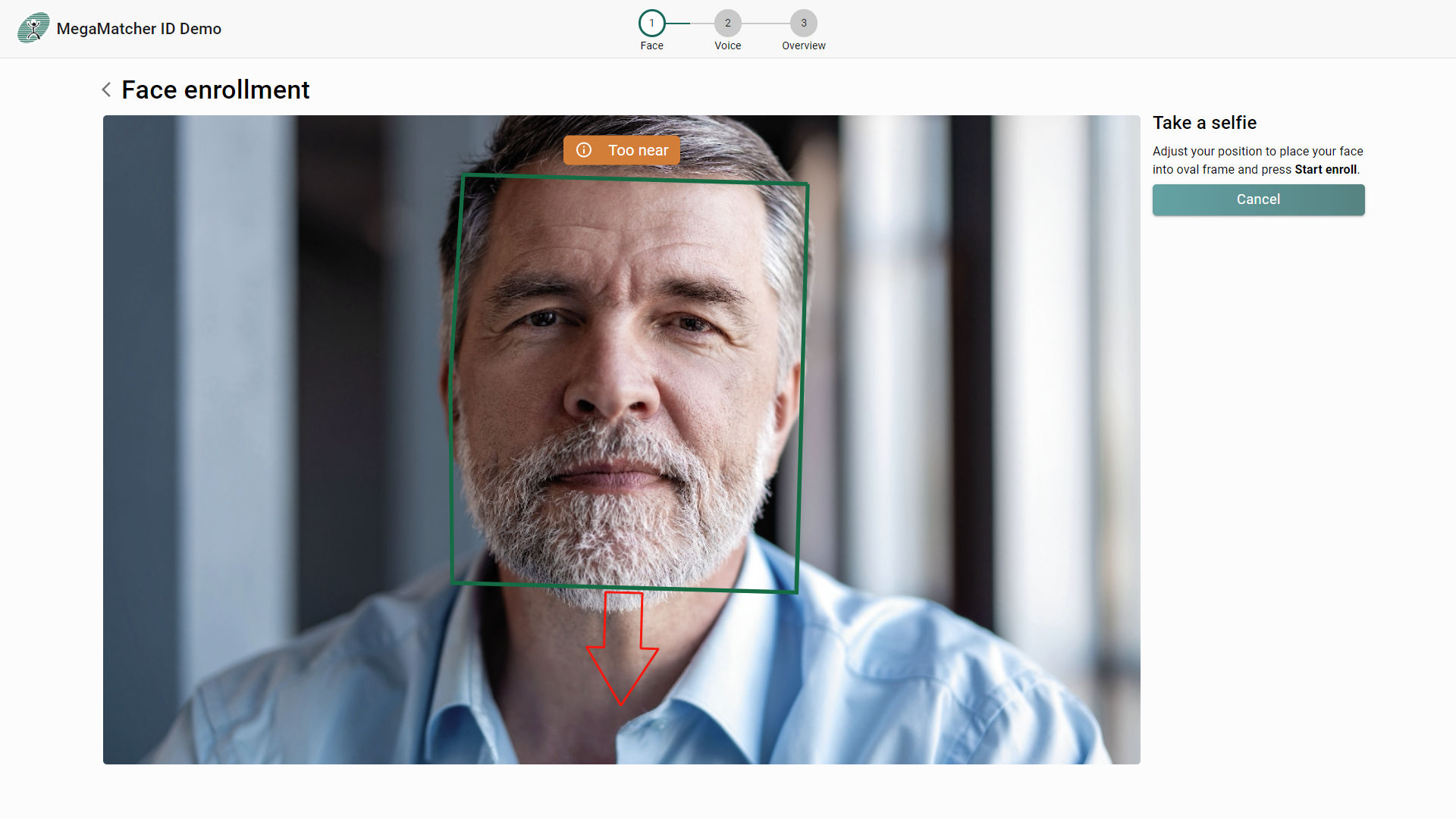Click the info icon in Too near badge
This screenshot has height=819, width=1456.
[584, 150]
